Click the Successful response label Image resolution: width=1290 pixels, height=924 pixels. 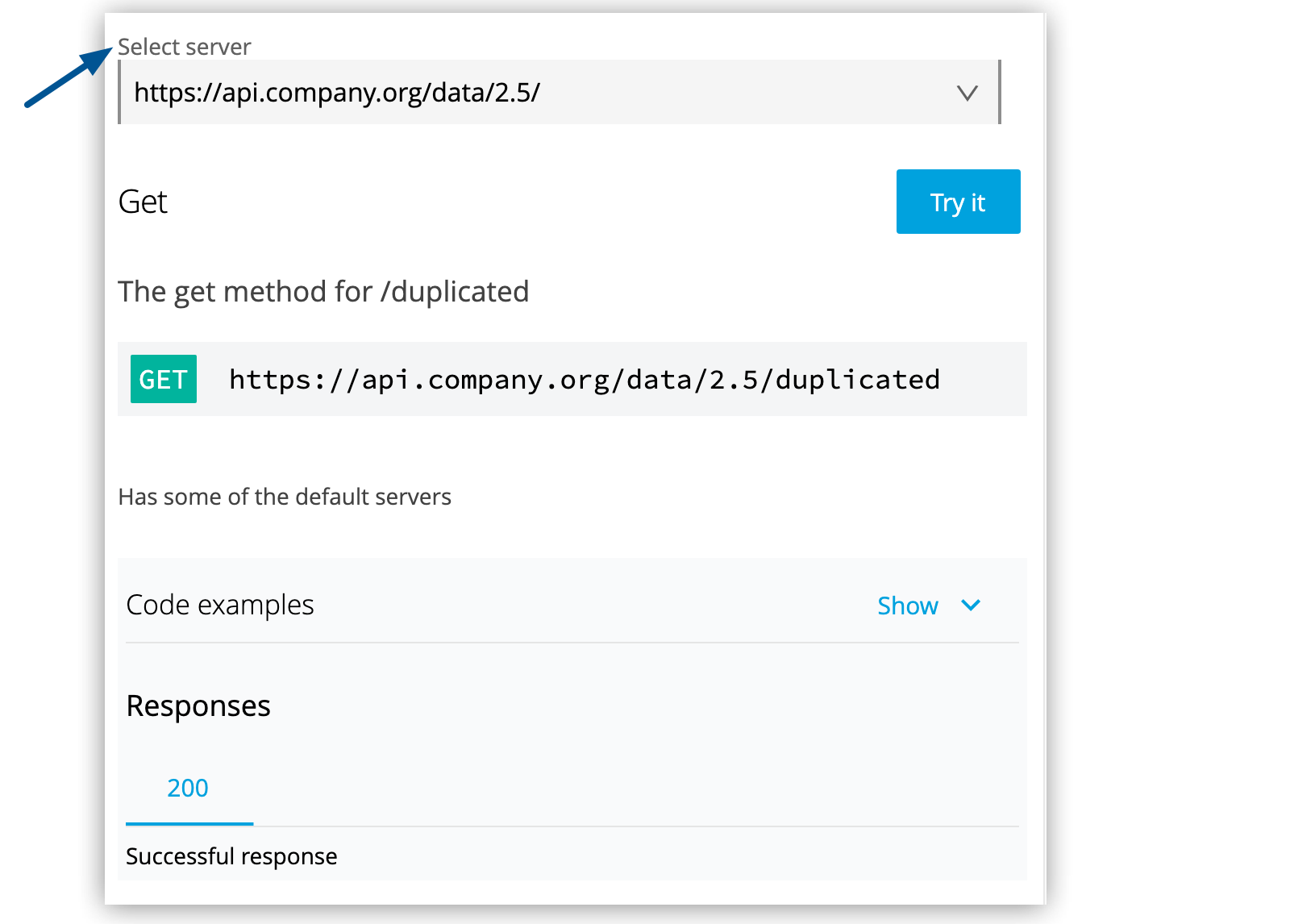click(231, 856)
